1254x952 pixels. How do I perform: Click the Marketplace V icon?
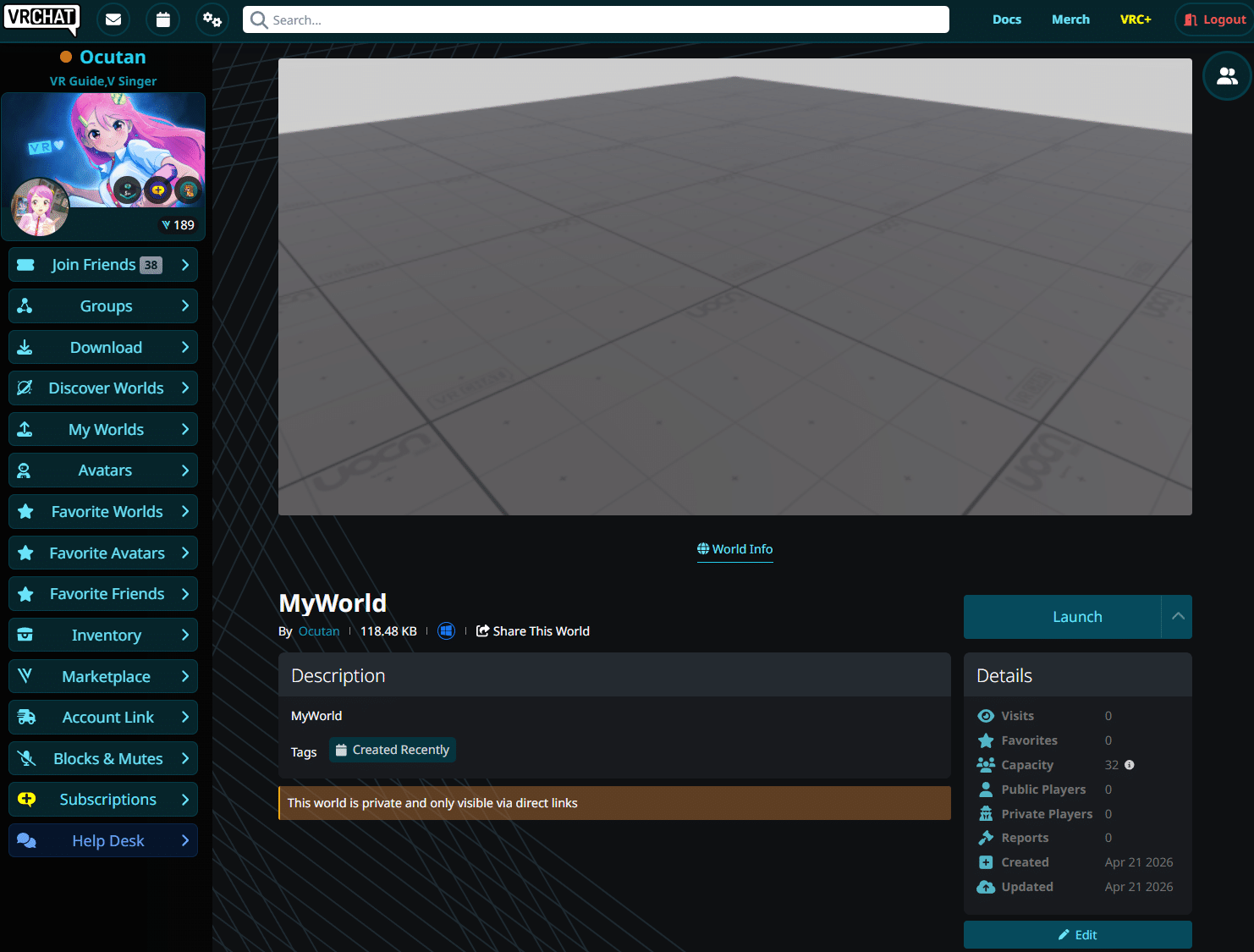(x=25, y=676)
